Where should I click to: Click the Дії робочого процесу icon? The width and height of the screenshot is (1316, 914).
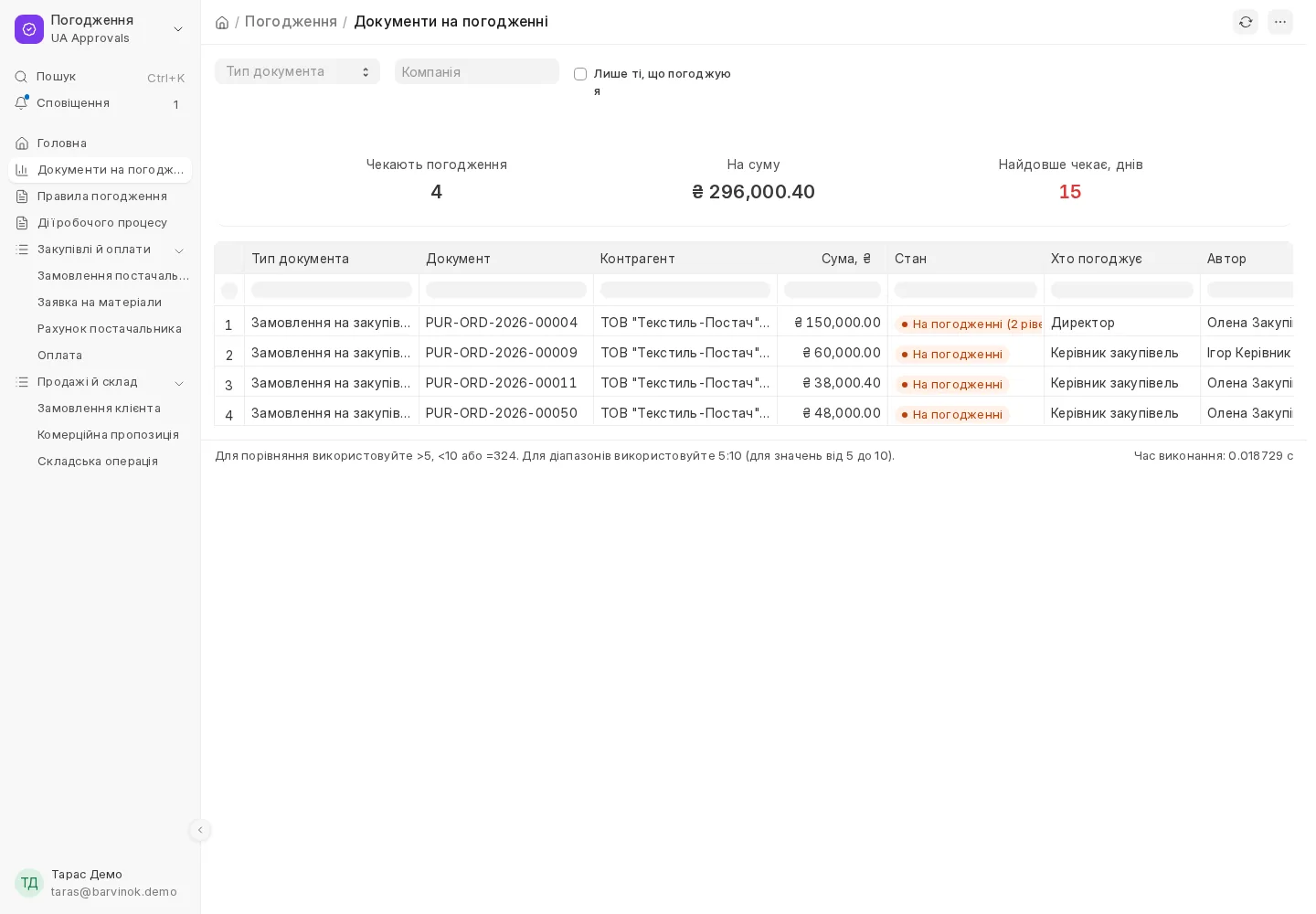22,223
